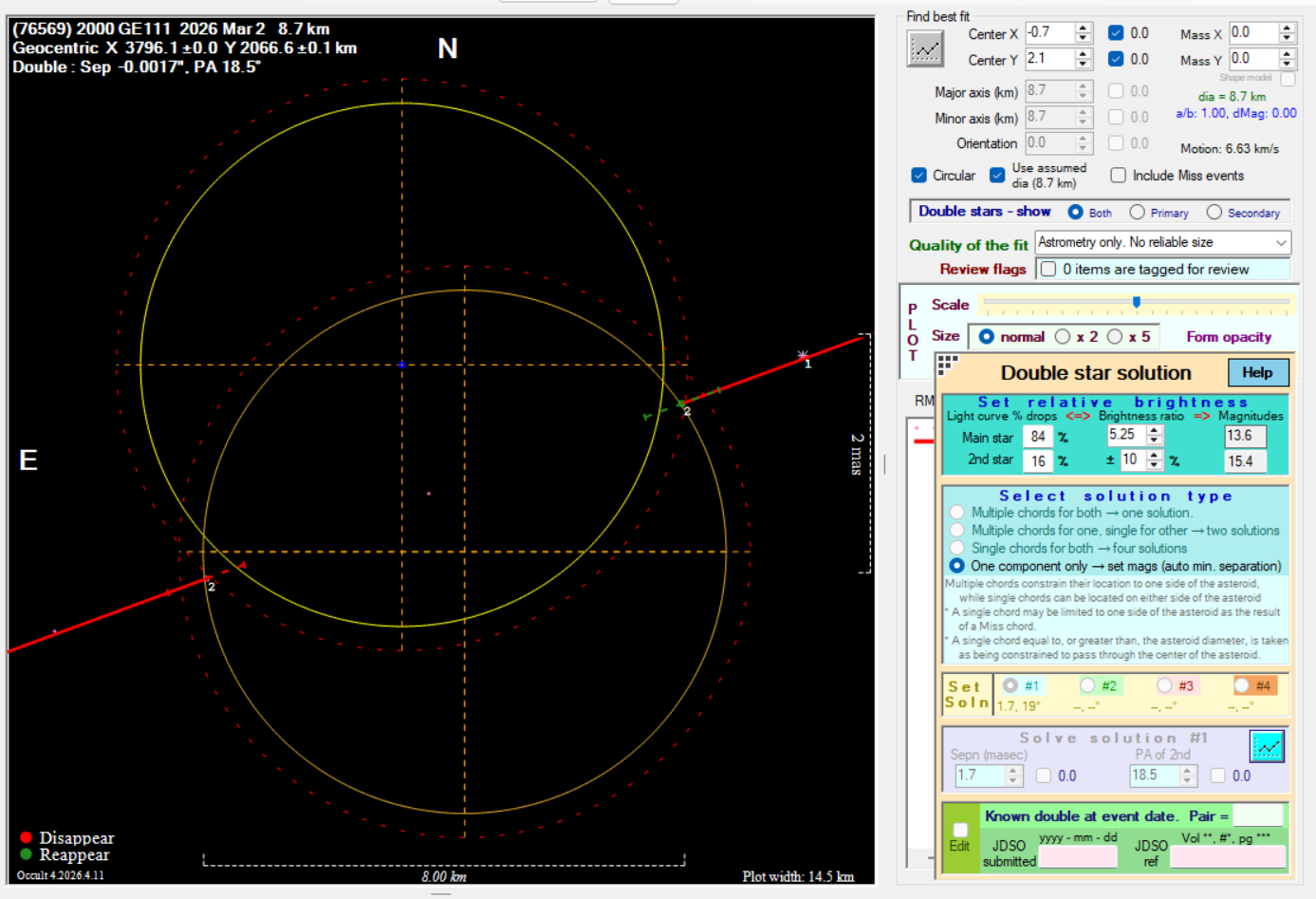Increase Center X with the up arrow
Viewport: 1316px width, 899px height.
coord(1084,28)
